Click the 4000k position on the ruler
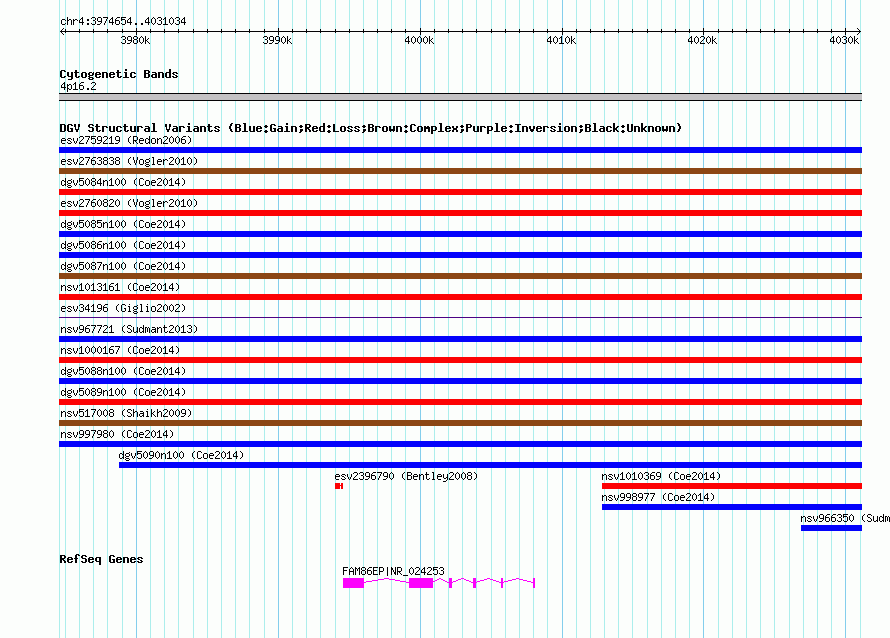This screenshot has width=890, height=638. click(x=419, y=40)
